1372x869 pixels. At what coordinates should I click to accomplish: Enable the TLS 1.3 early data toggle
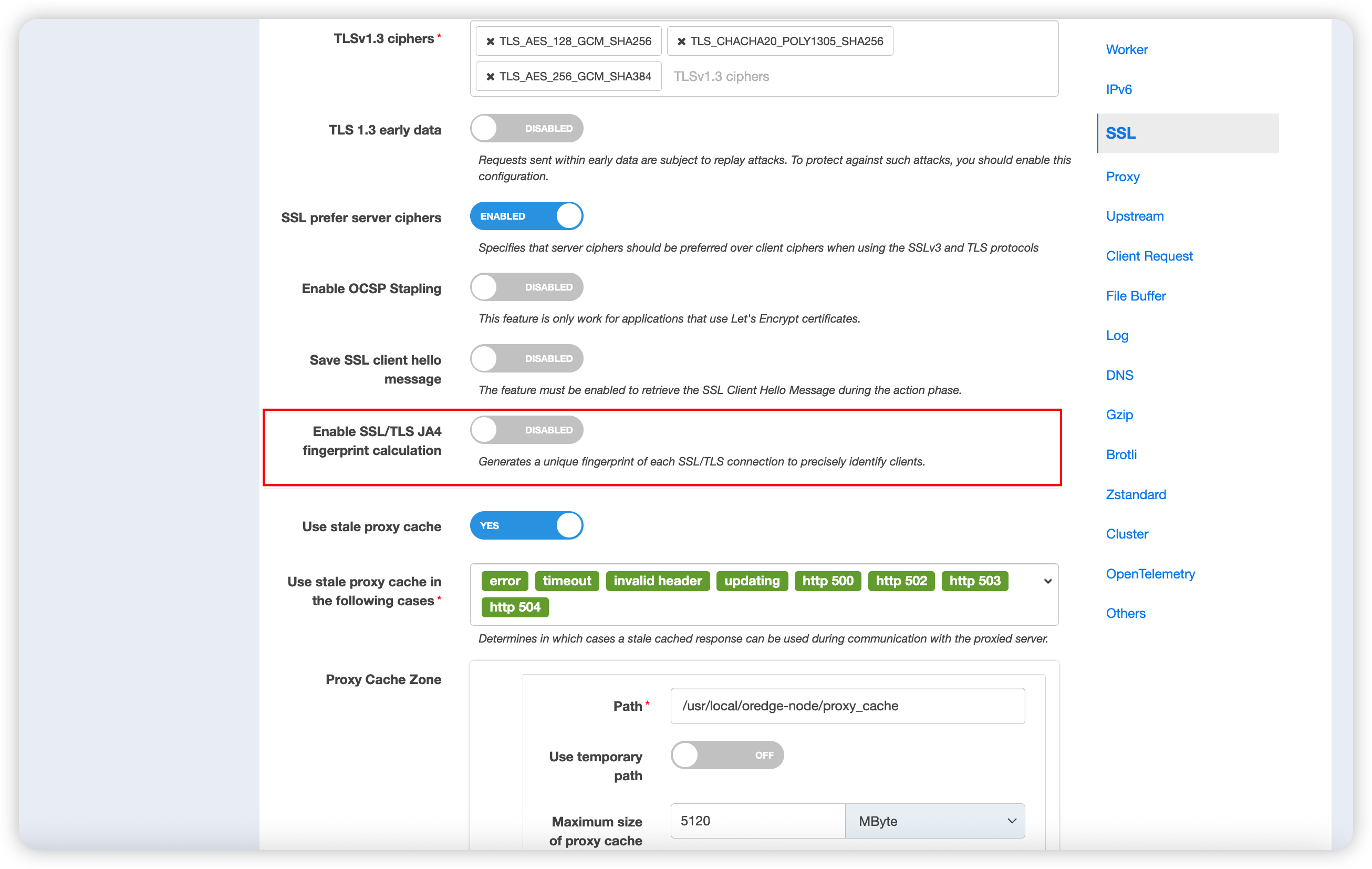pyautogui.click(x=526, y=128)
